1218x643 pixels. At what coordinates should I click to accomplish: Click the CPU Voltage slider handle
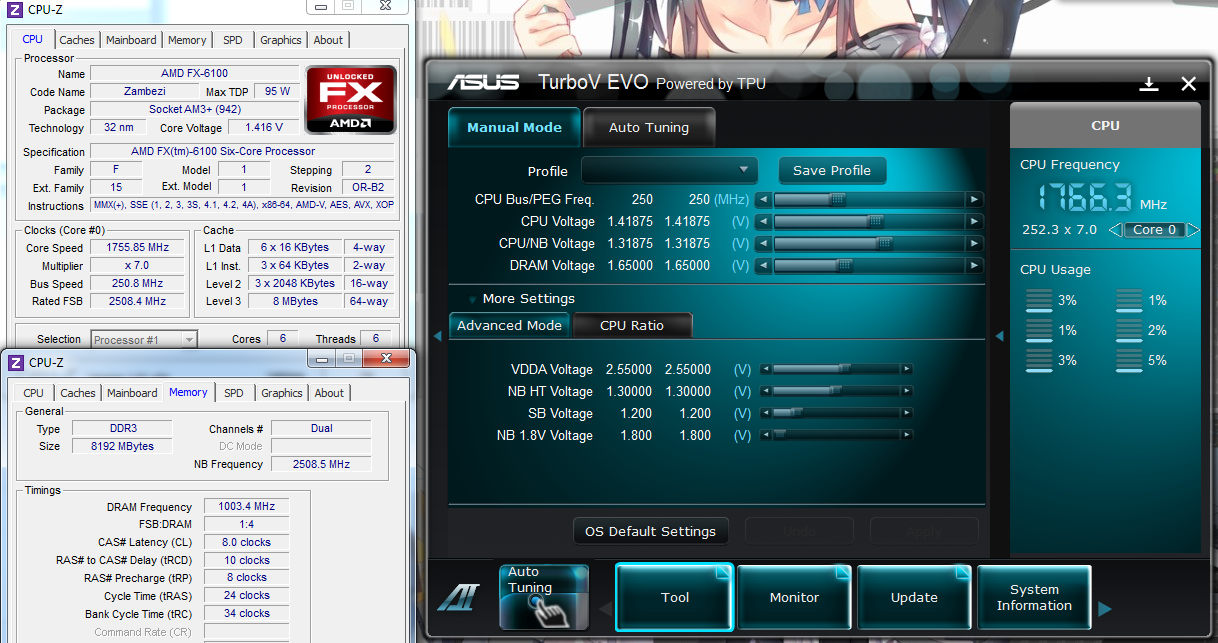point(874,222)
